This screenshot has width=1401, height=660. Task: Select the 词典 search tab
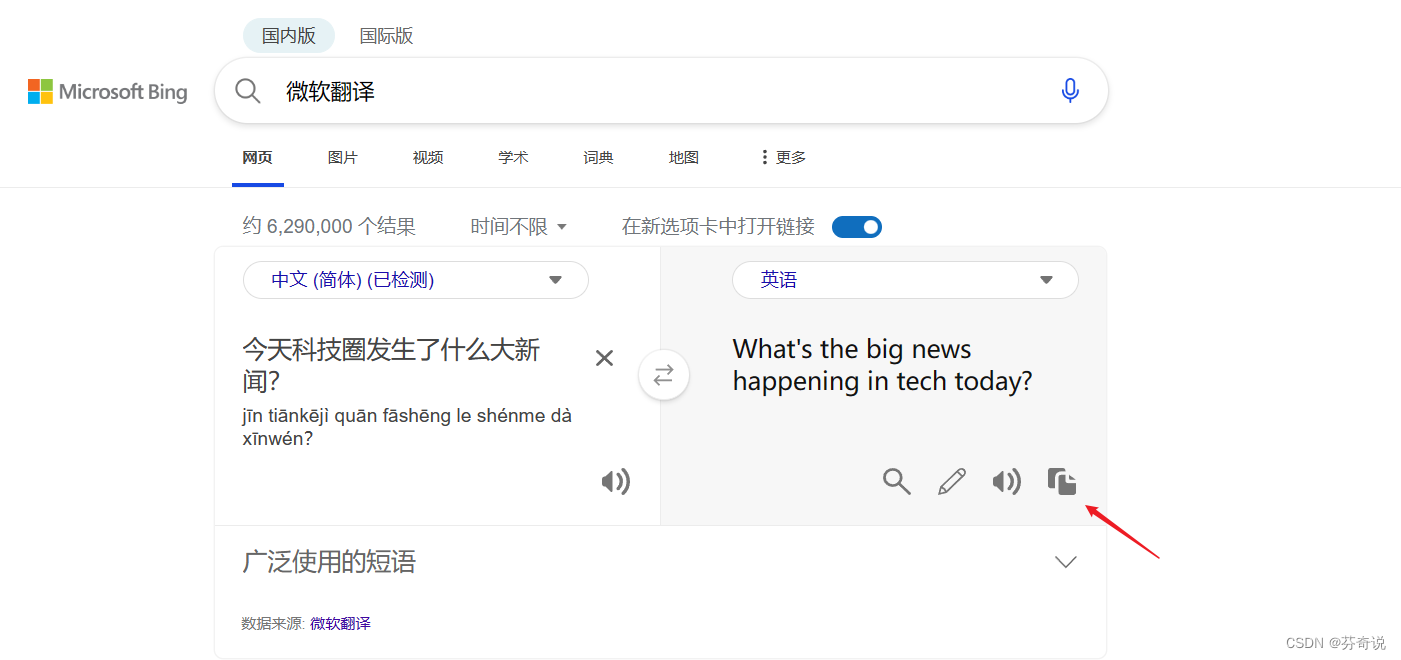tap(598, 157)
